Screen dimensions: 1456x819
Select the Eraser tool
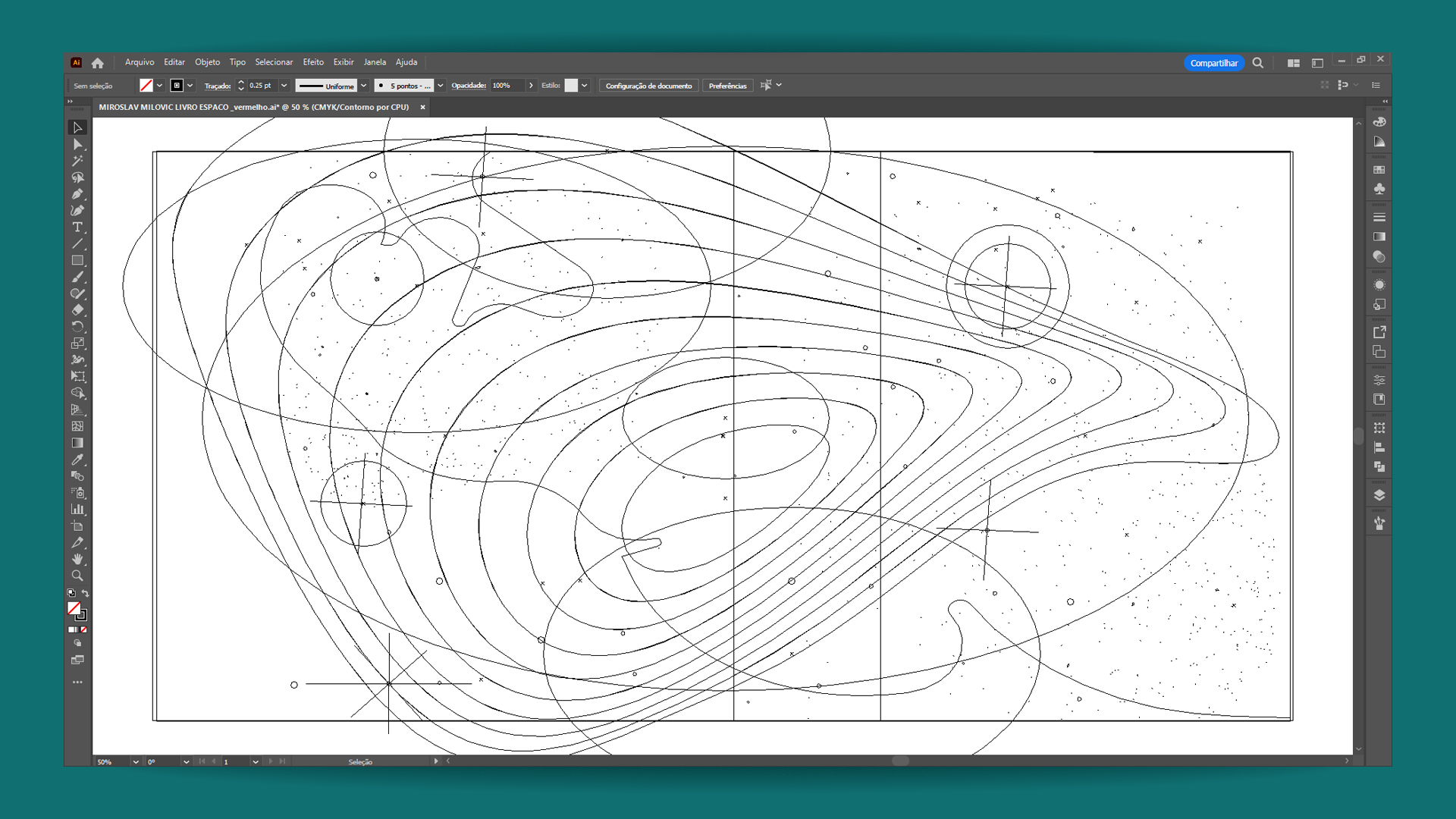coord(77,310)
